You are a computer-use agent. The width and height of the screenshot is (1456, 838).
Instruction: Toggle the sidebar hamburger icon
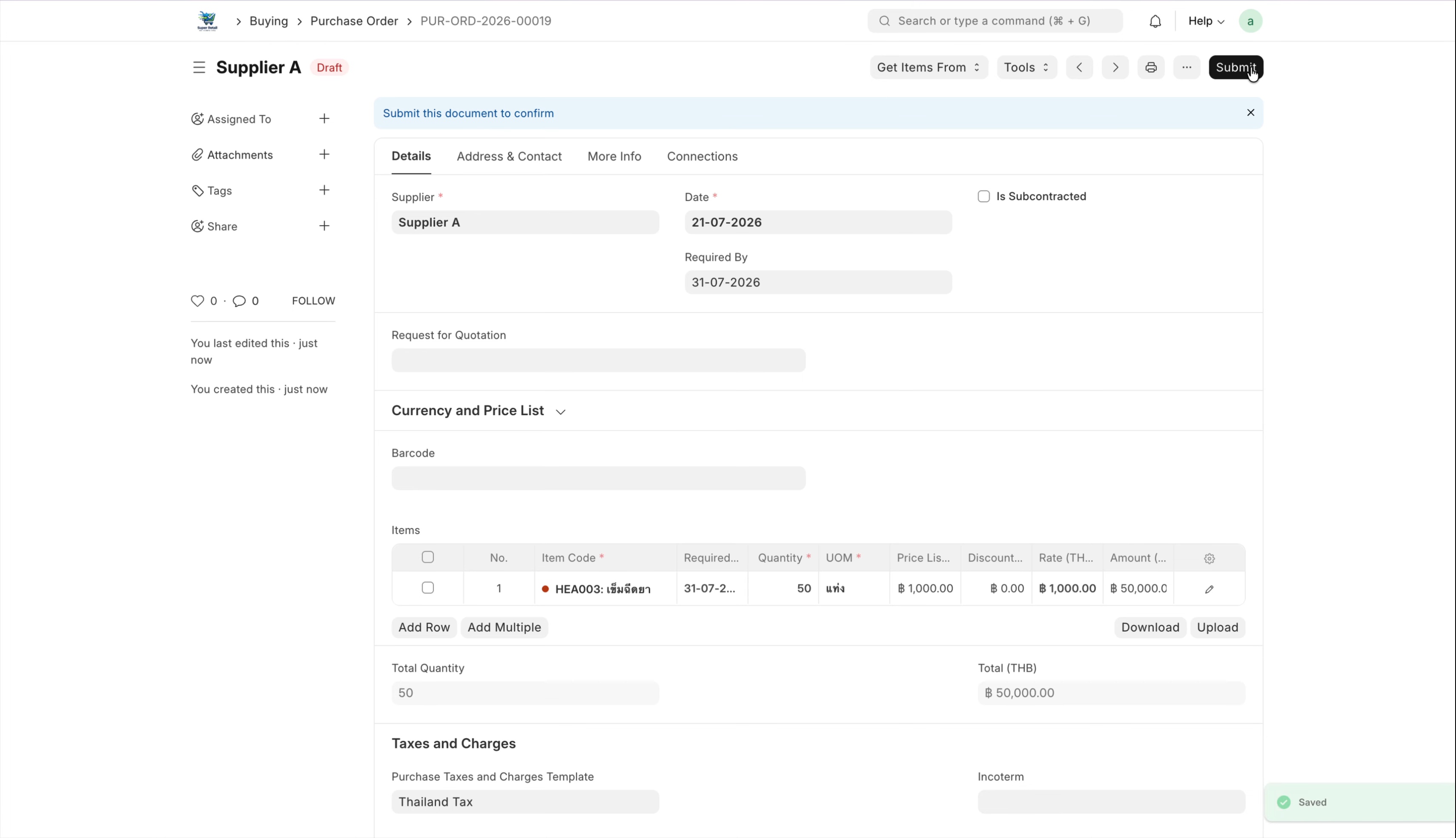pos(199,67)
